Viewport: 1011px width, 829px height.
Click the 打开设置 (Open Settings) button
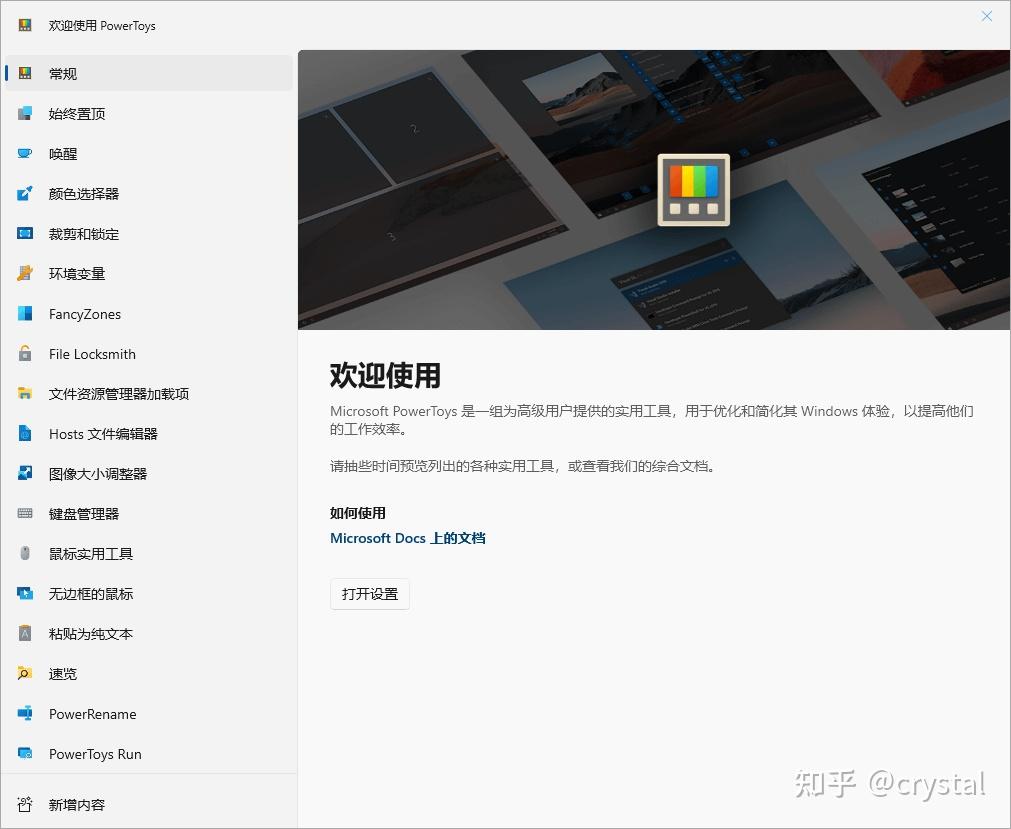pos(369,593)
